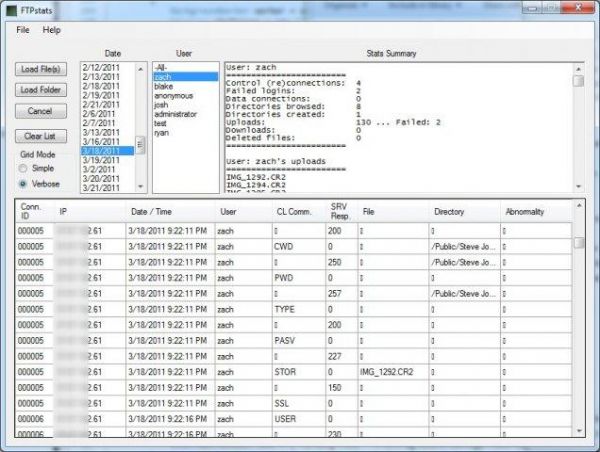Open the File menu
The height and width of the screenshot is (452, 600).
[x=23, y=31]
